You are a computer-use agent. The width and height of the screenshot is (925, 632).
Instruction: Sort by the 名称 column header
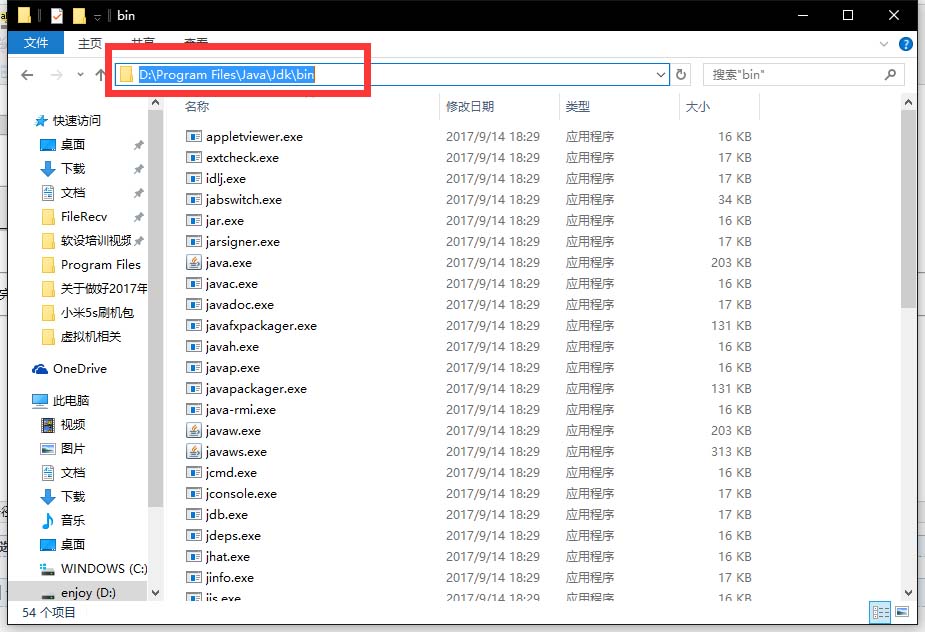[197, 106]
